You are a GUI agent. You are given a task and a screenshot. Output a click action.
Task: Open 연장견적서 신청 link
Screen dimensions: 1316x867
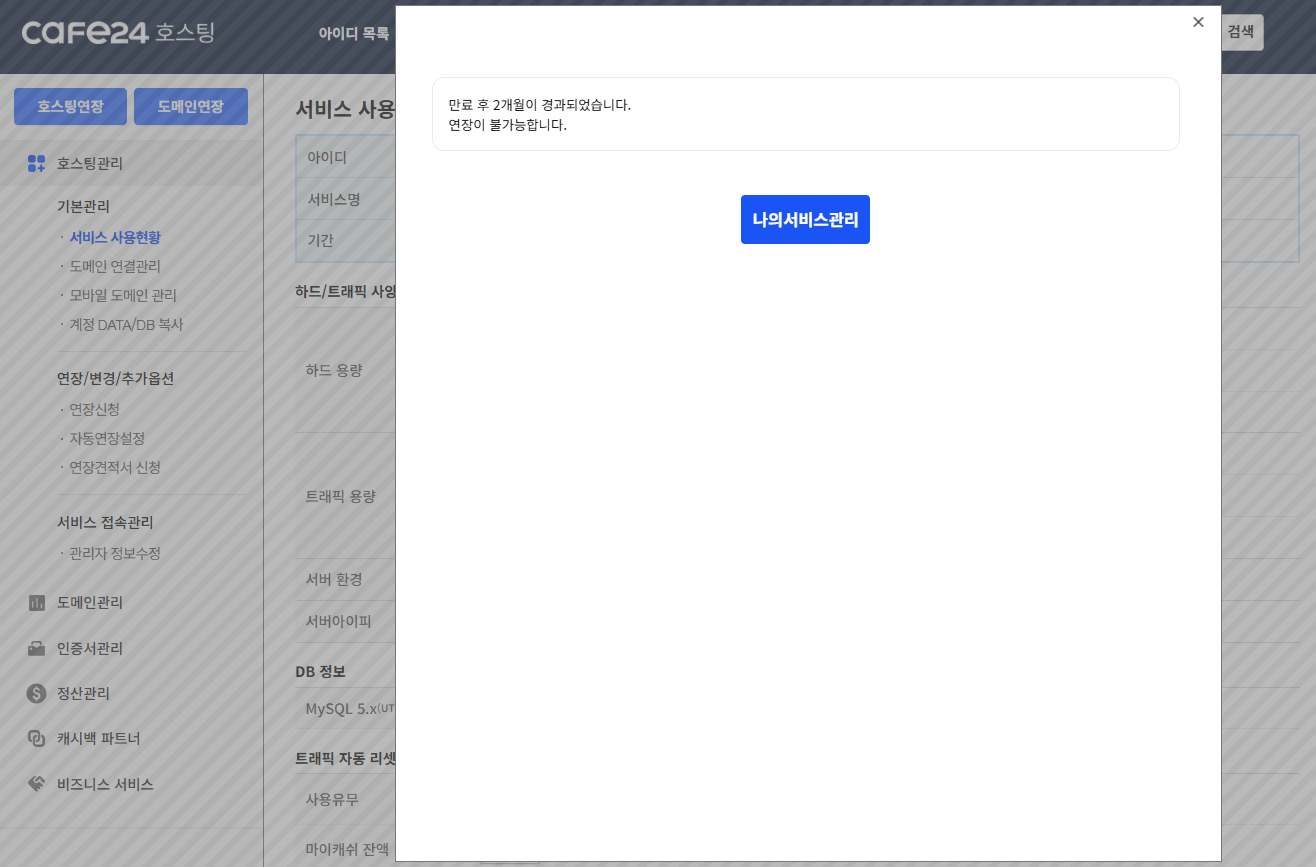pyautogui.click(x=115, y=467)
